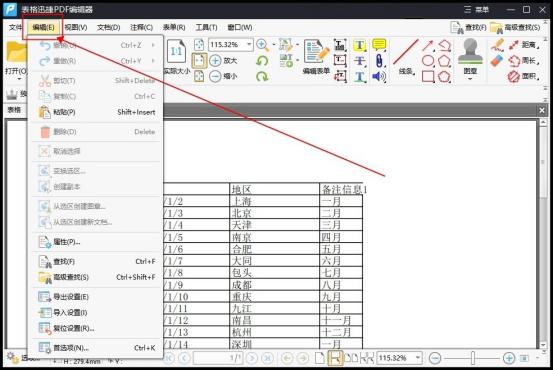553x371 pixels.
Task: Click the 备注信息1 header cell
Action: coord(341,190)
